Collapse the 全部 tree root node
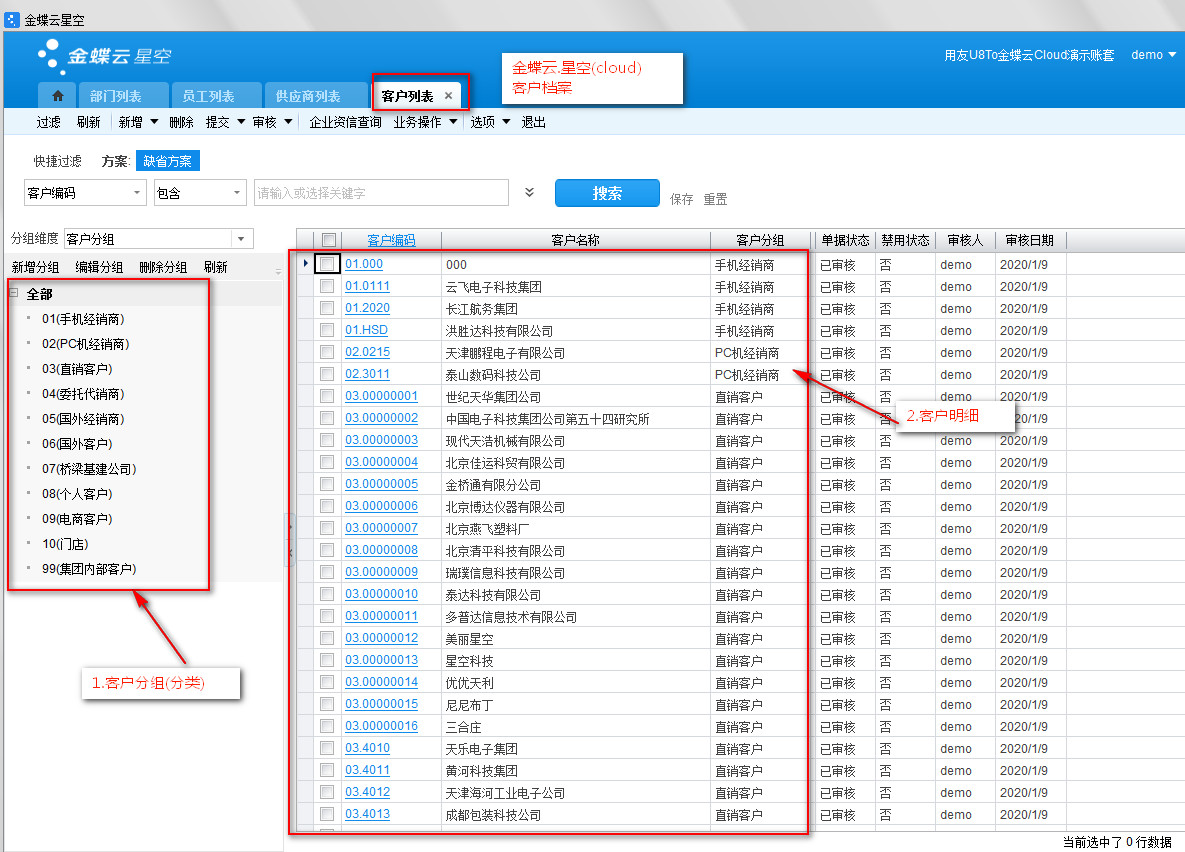Viewport: 1185px width, 852px height. pyautogui.click(x=14, y=293)
